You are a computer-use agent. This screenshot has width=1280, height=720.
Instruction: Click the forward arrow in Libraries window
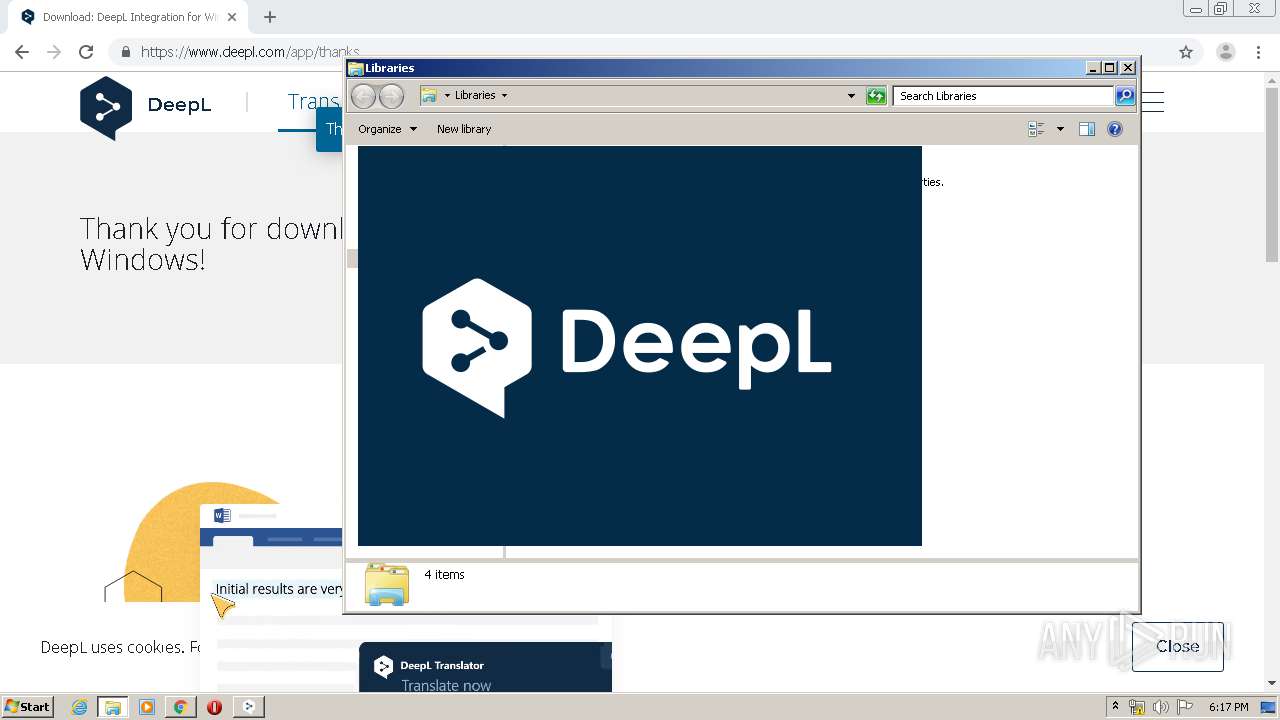[x=391, y=96]
